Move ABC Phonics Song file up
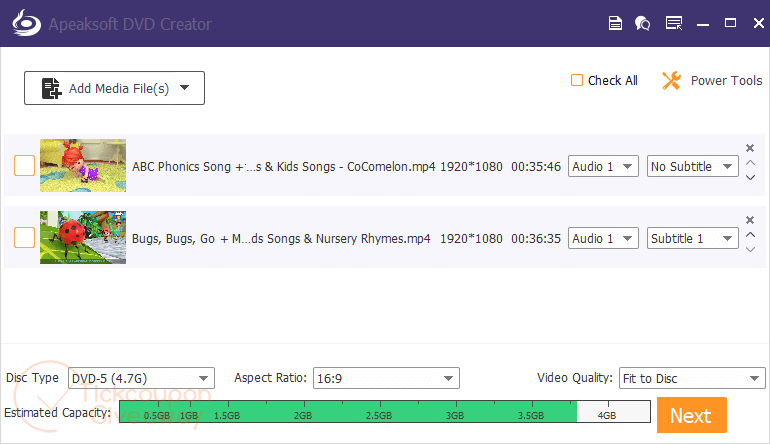Screen dimensions: 770x444 (x=750, y=163)
